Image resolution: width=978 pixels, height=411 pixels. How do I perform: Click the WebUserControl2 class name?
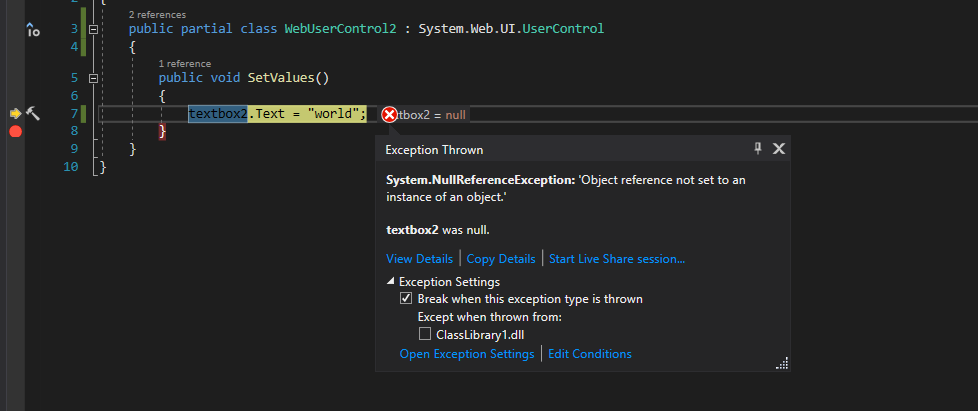click(340, 29)
